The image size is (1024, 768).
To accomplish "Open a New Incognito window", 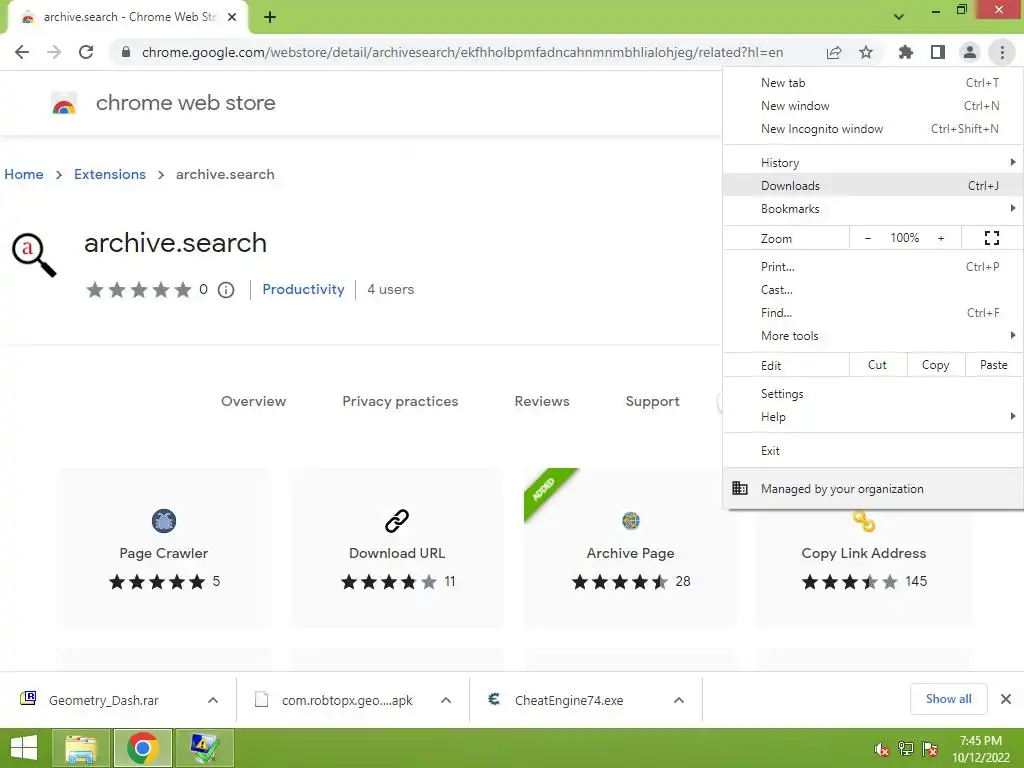I will (x=872, y=129).
